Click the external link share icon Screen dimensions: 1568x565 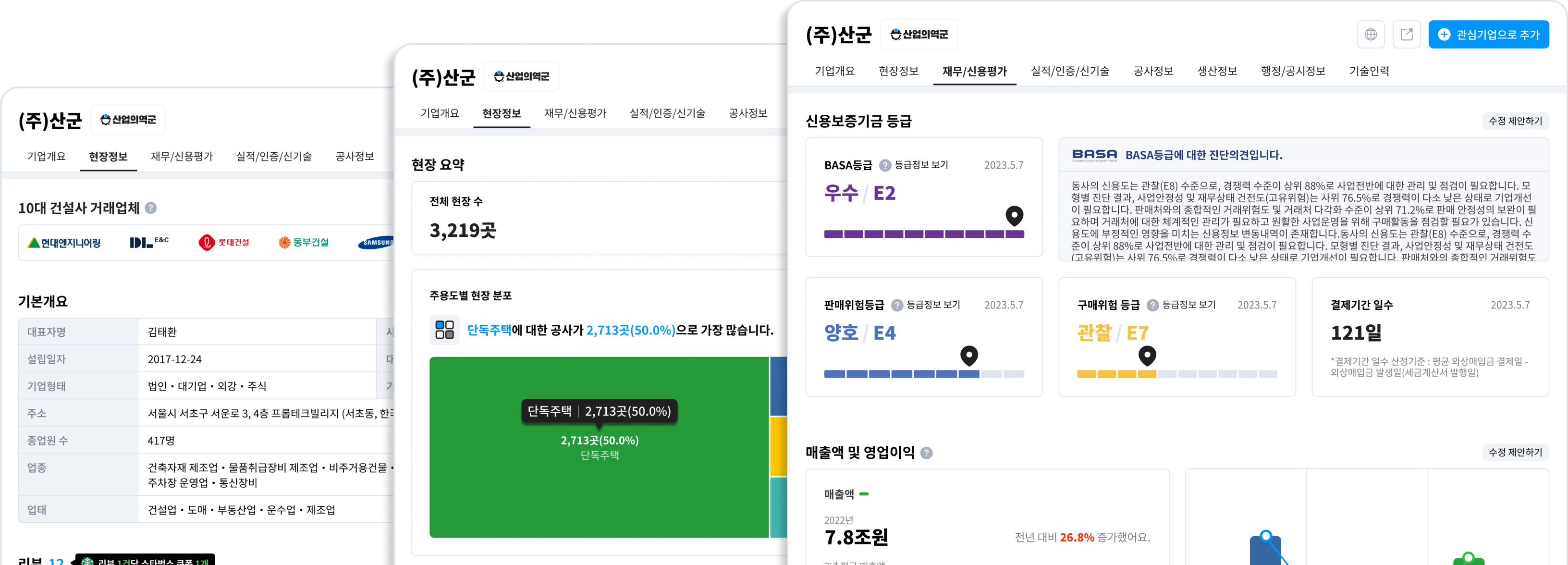click(x=1406, y=35)
